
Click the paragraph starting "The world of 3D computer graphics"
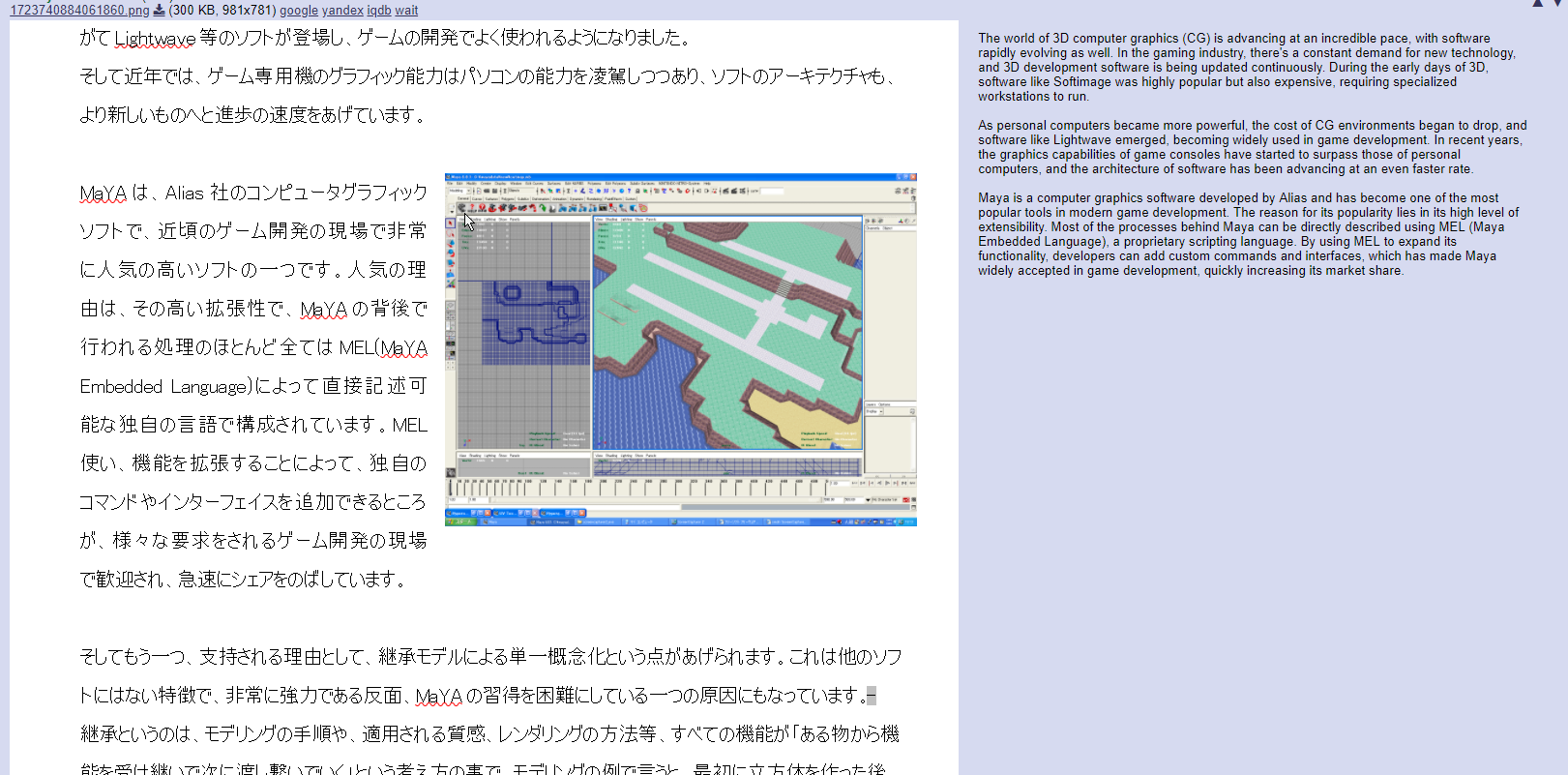pyautogui.click(x=1248, y=67)
